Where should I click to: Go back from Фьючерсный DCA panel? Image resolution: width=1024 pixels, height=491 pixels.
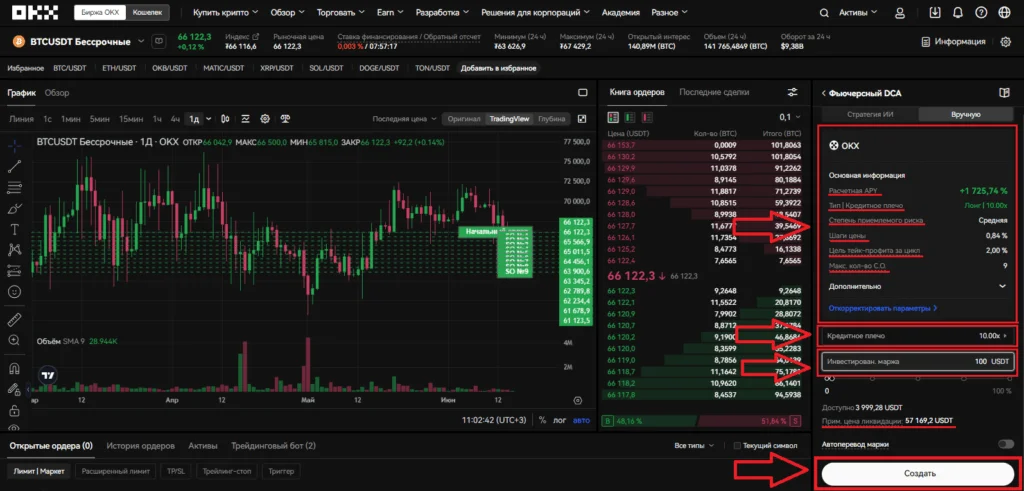click(x=824, y=93)
